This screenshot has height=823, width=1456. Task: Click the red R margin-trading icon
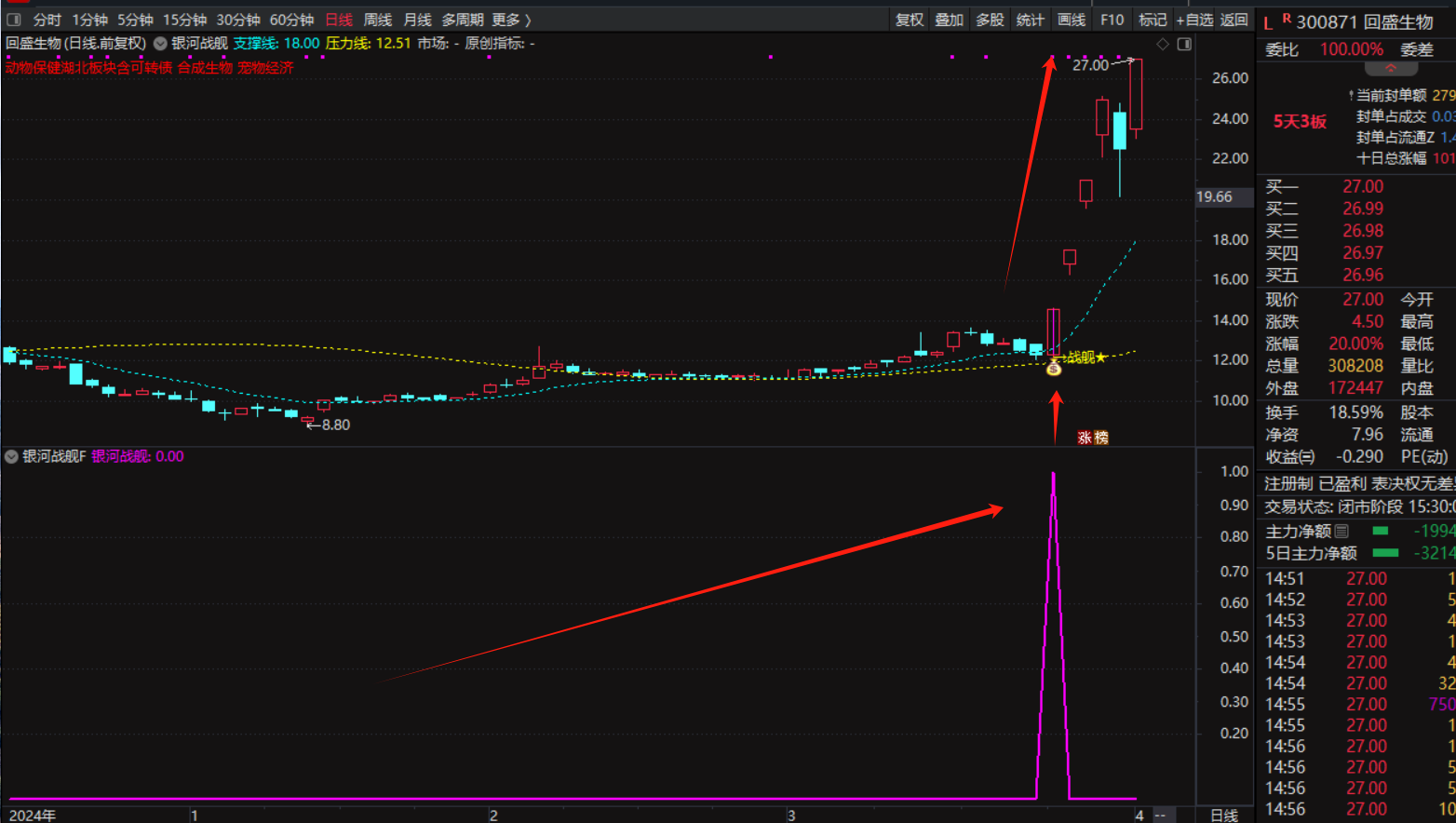(x=1287, y=19)
